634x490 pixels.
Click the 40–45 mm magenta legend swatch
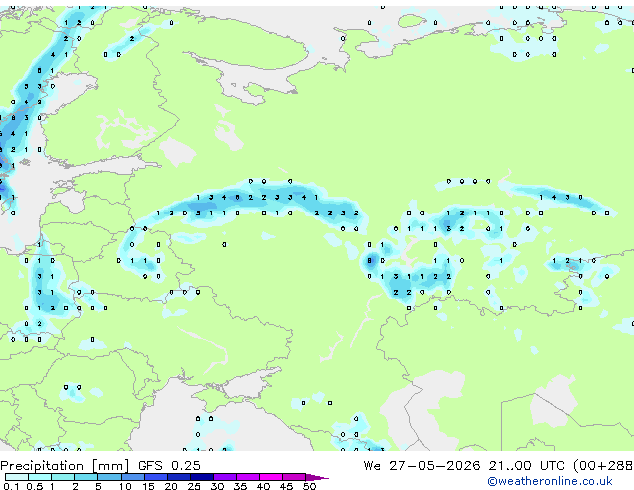coord(271,477)
